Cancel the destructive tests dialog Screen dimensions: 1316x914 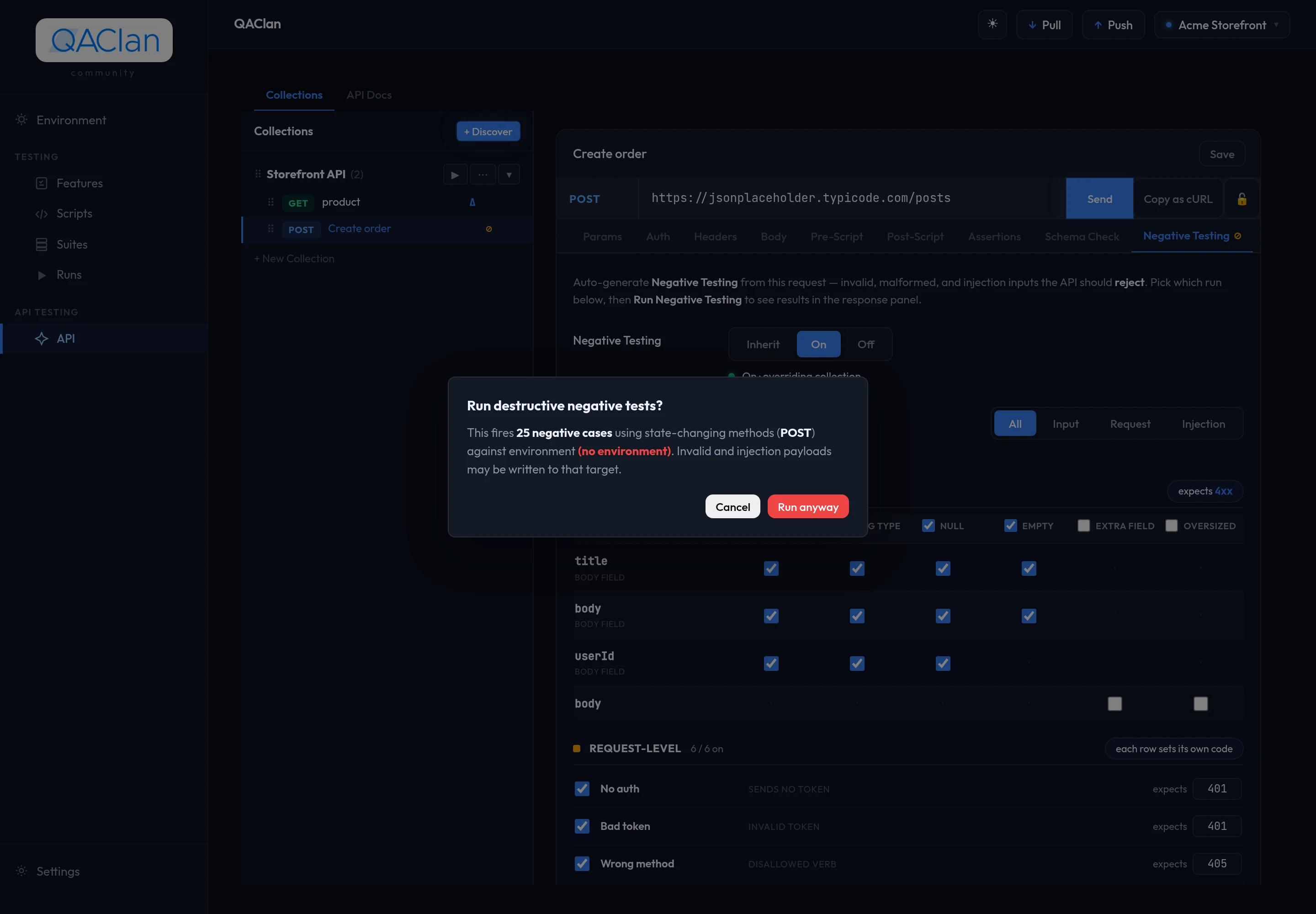[x=732, y=507]
